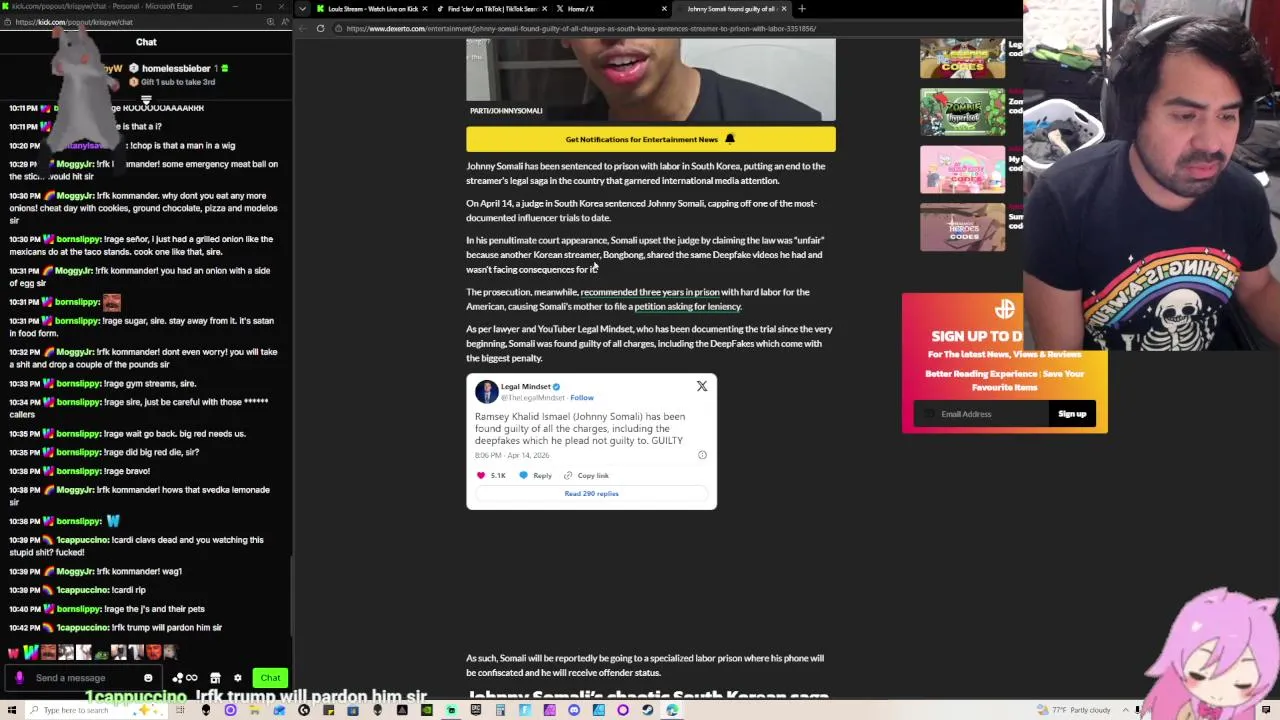This screenshot has height=720, width=1280.
Task: Click the read aloud icon in chat popout
Action: pyautogui.click(x=284, y=22)
